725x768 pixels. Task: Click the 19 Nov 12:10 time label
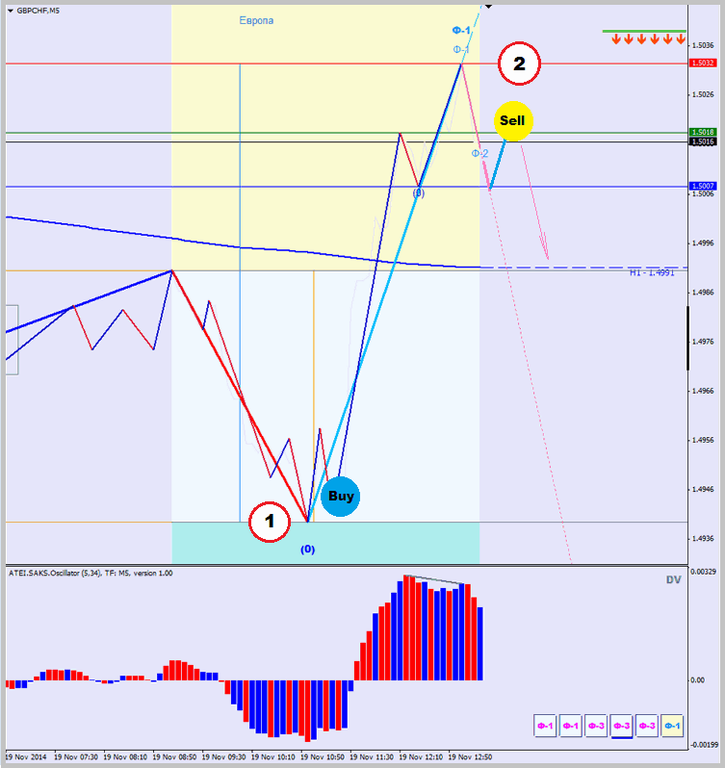(x=421, y=757)
